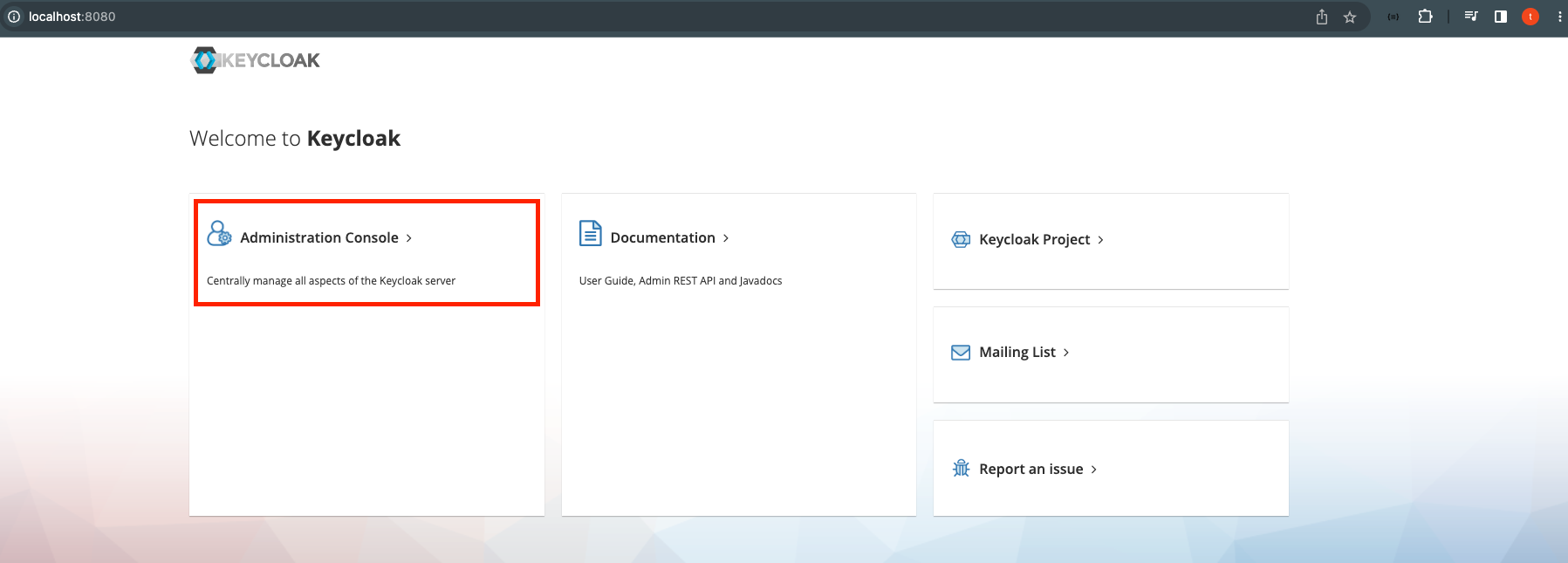Click the Documentation page icon
1568x563 pixels.
[x=591, y=233]
